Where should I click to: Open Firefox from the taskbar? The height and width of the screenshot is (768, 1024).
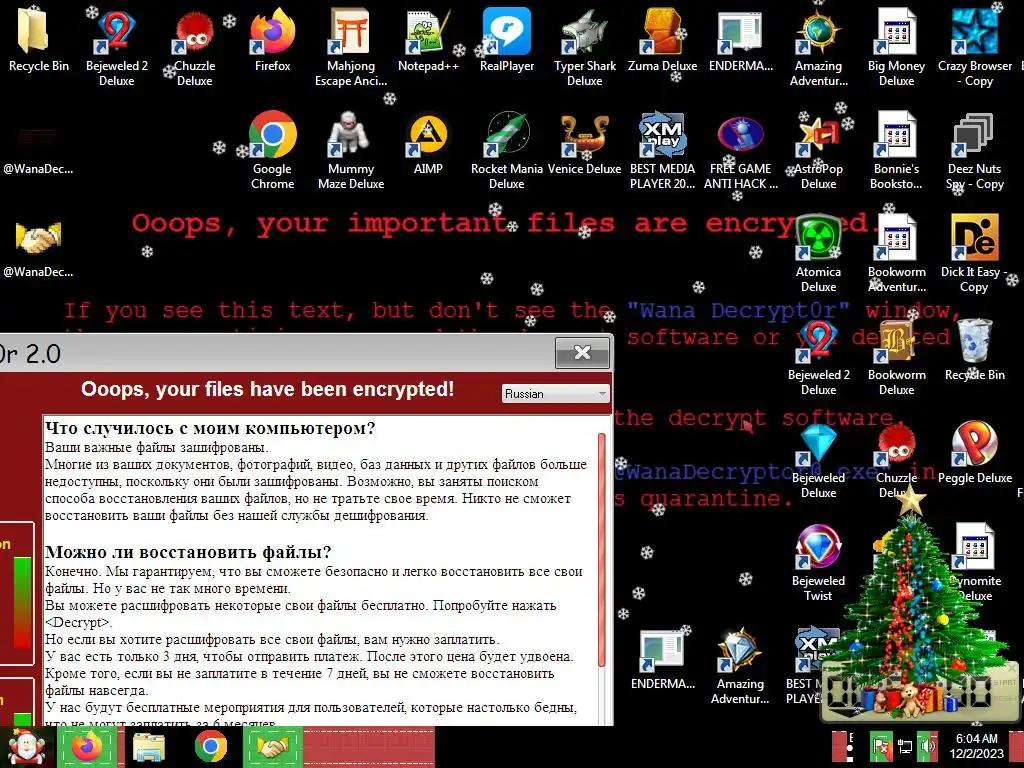click(87, 747)
